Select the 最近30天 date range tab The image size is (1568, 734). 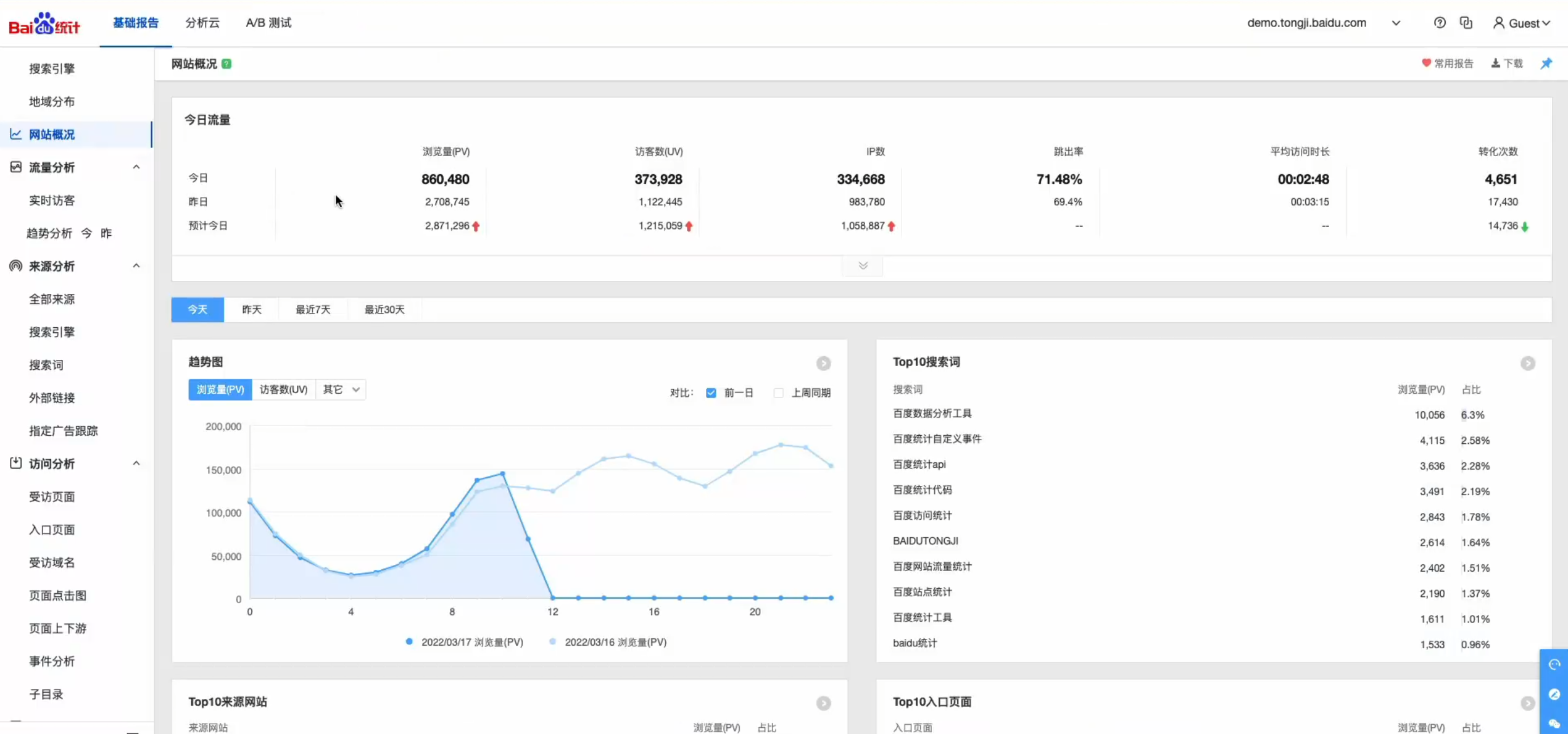(384, 309)
